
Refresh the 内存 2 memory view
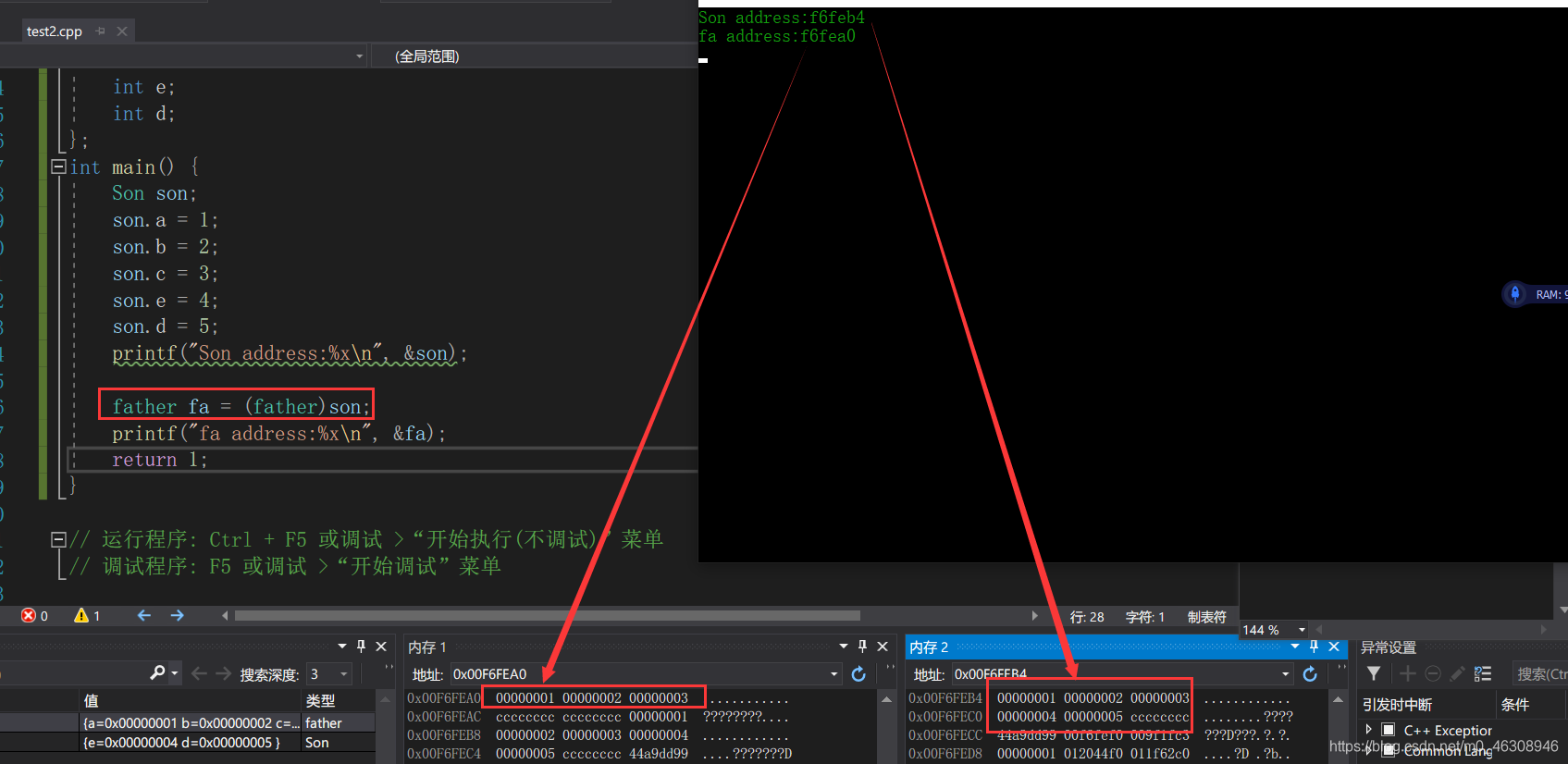coord(1310,674)
